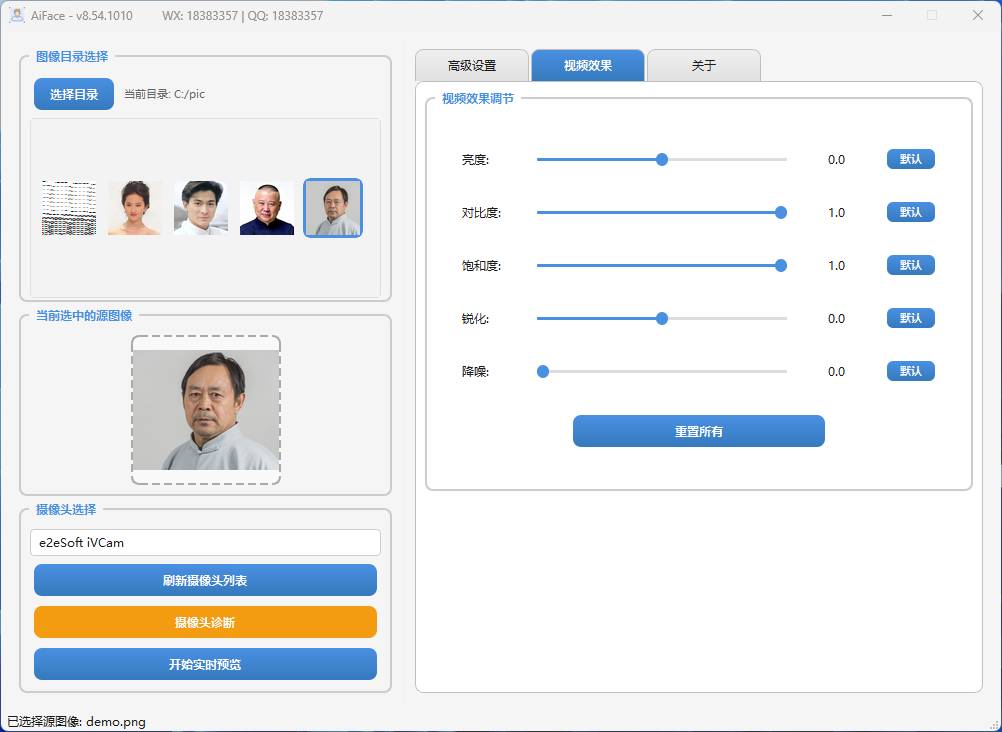Select the young woman face thumbnail
This screenshot has height=732, width=1002.
point(134,207)
